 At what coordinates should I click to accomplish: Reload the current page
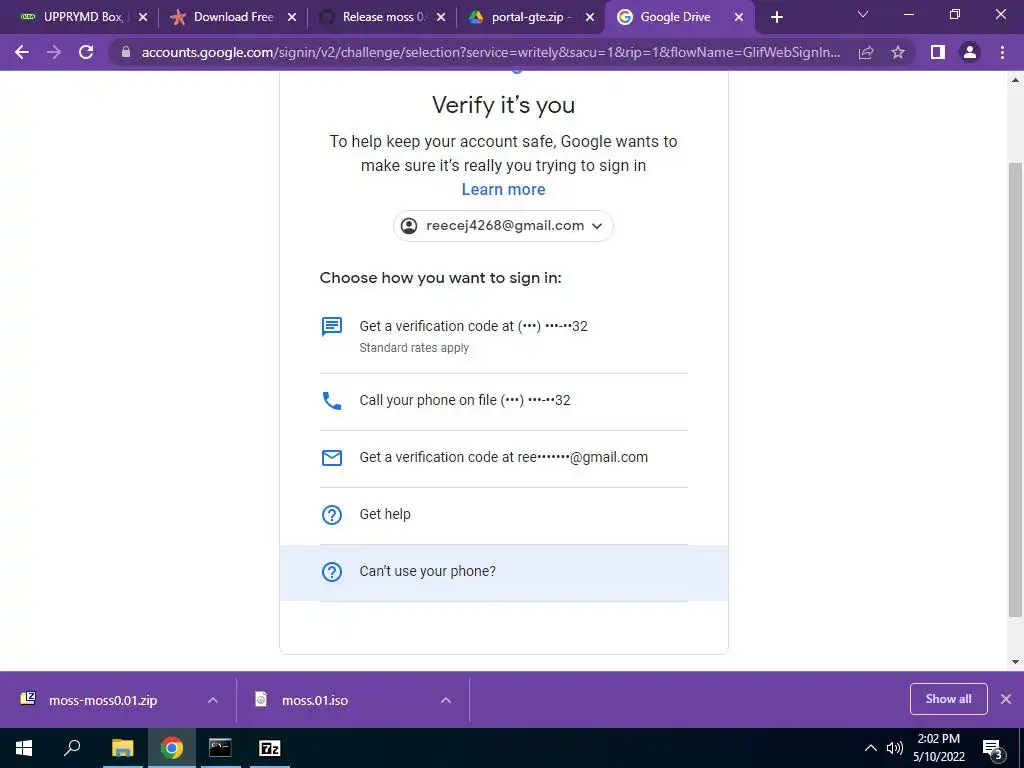(86, 52)
